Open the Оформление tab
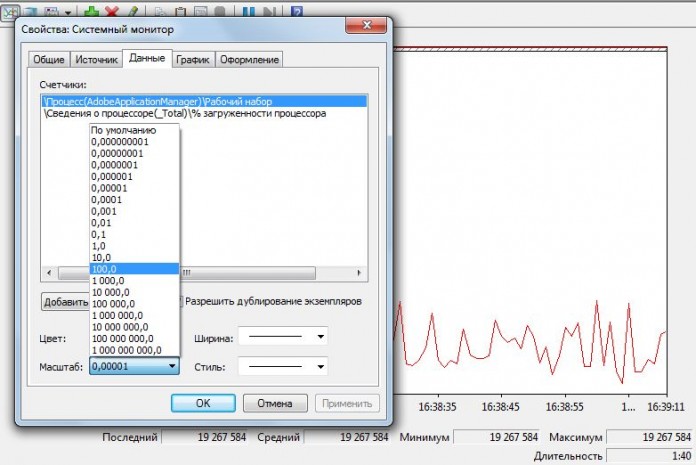The image size is (696, 465). (249, 60)
